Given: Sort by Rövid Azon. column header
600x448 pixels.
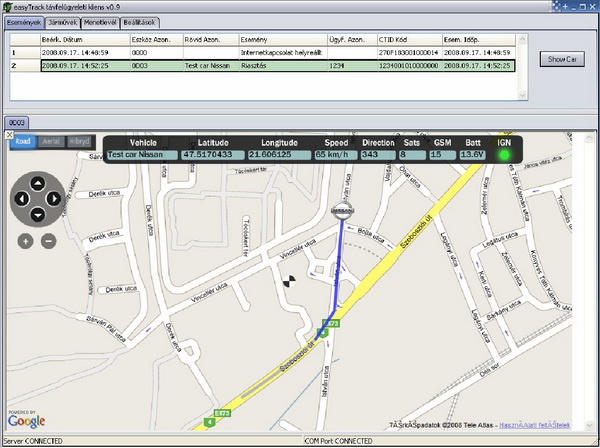Looking at the screenshot, I should (211, 40).
